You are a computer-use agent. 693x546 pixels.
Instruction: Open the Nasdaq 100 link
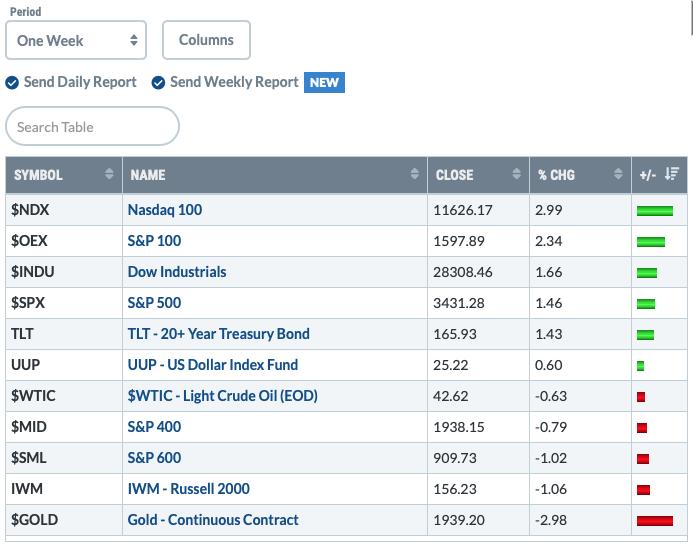point(165,210)
